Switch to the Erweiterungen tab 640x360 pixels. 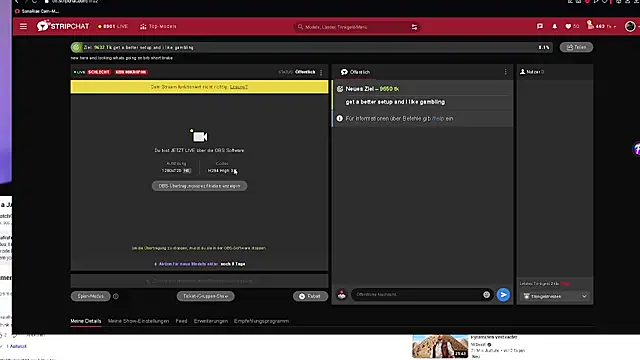coord(211,321)
